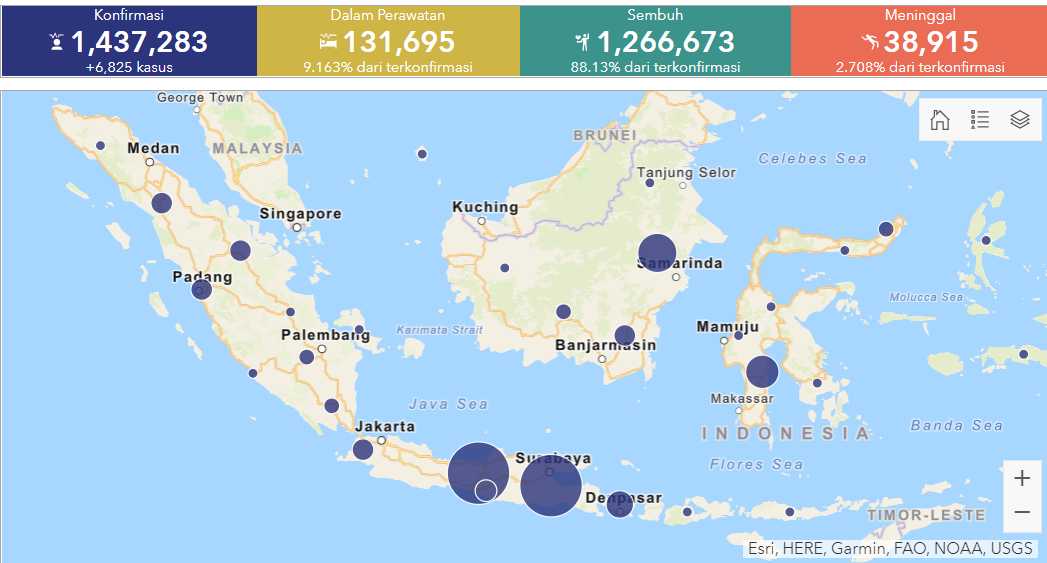Viewport: 1047px width, 563px height.
Task: Click the home default extent icon
Action: [x=939, y=120]
